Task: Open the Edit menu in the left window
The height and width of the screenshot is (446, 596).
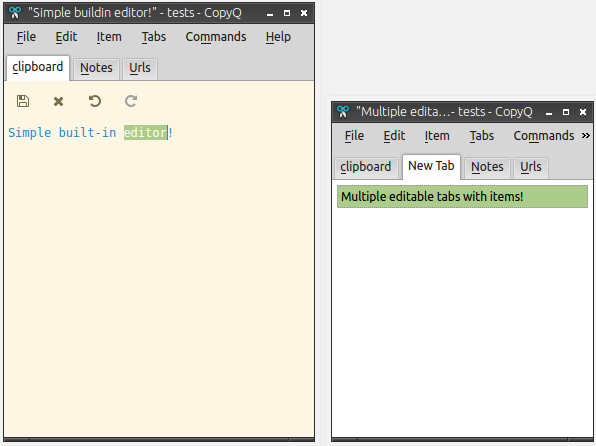Action: tap(66, 37)
